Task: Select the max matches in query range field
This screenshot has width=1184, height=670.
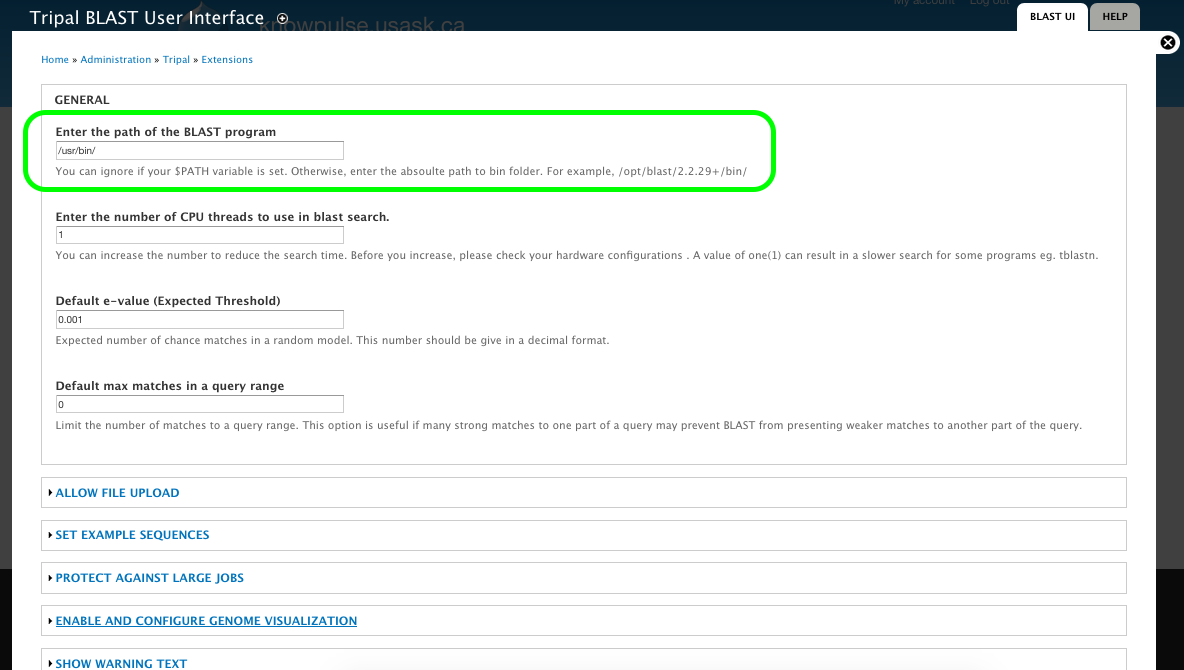Action: (x=200, y=404)
